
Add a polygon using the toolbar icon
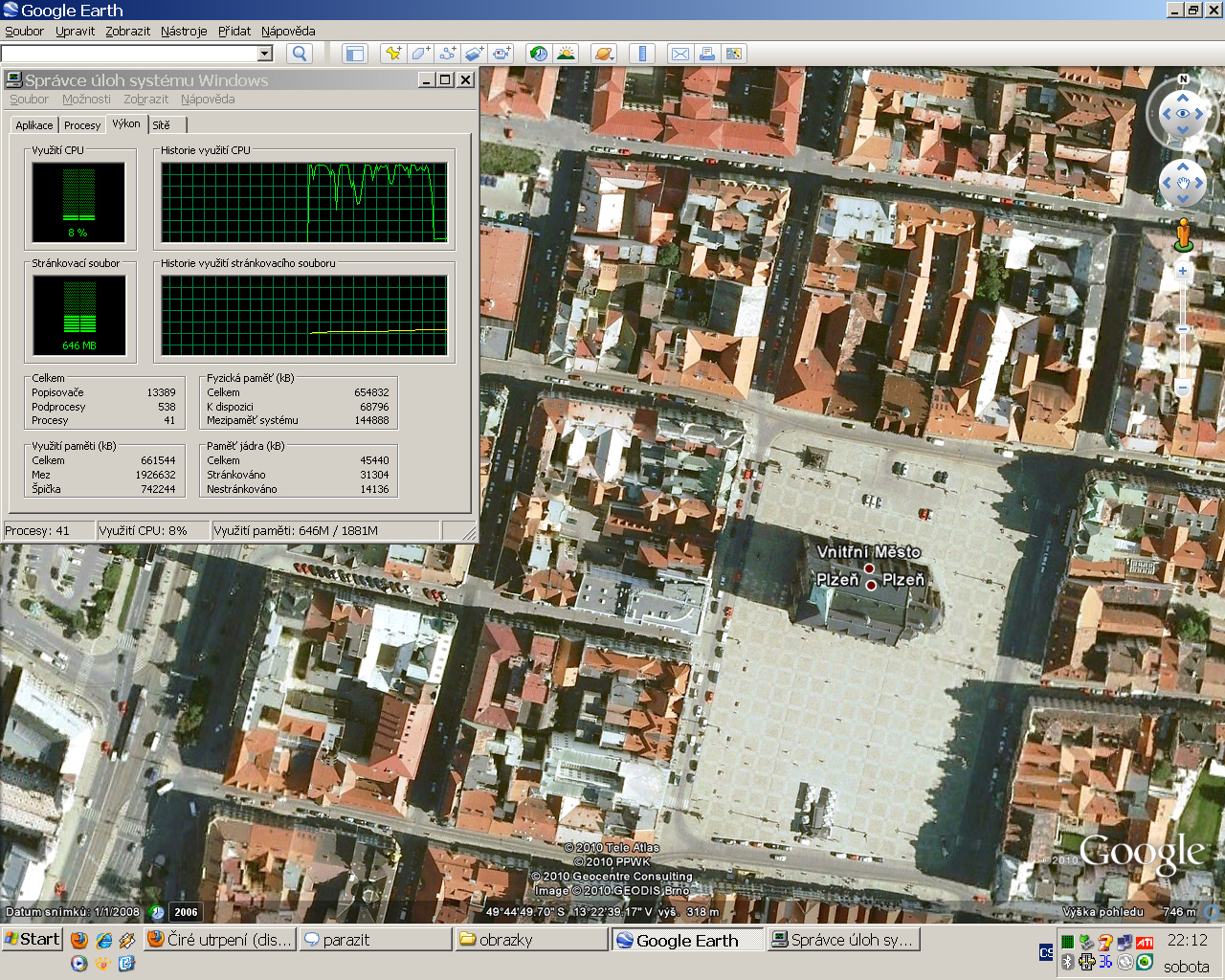point(420,54)
